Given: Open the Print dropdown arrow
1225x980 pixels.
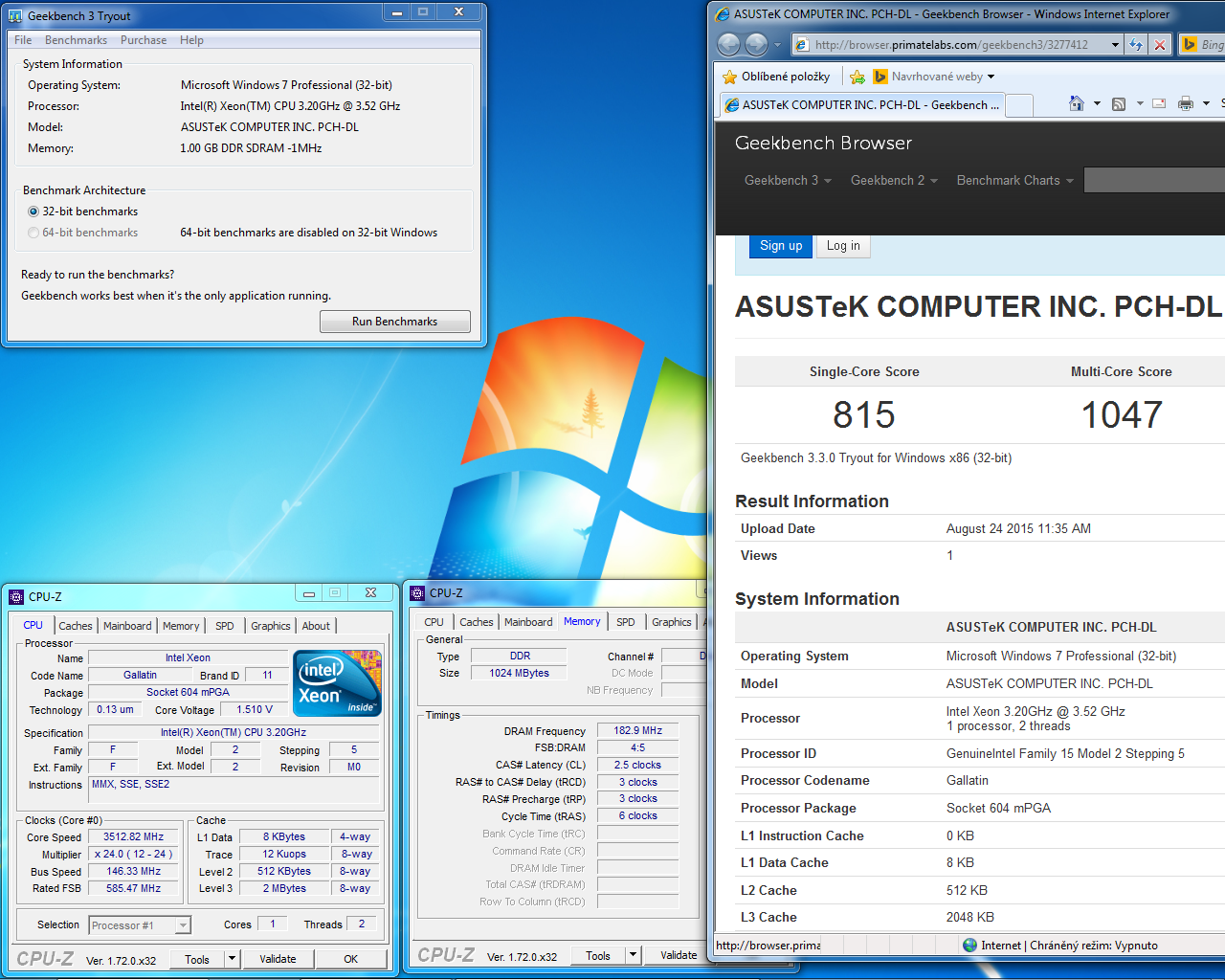Looking at the screenshot, I should point(1206,103).
